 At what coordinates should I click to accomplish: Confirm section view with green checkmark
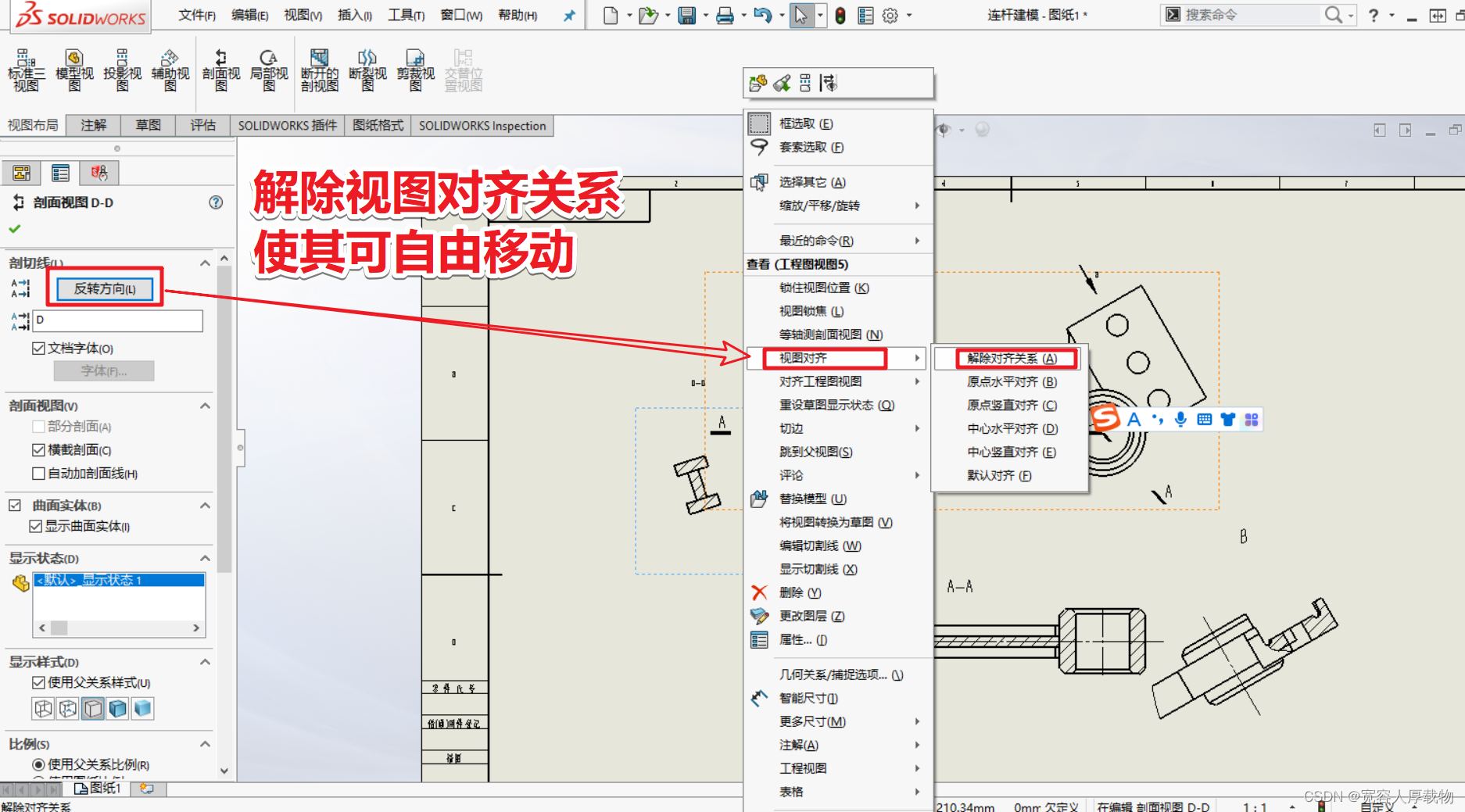[14, 229]
